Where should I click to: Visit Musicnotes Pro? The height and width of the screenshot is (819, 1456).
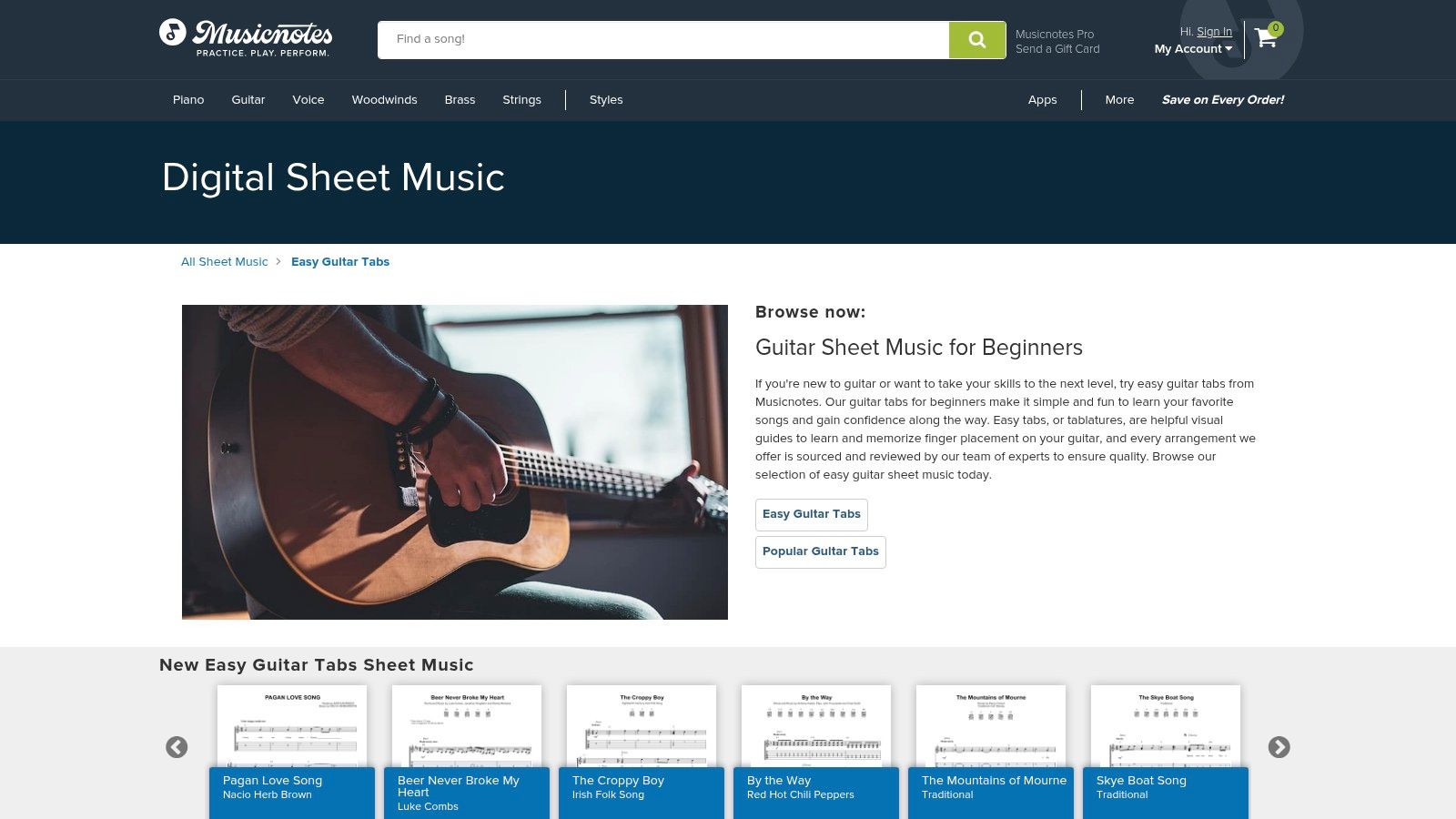pos(1054,34)
